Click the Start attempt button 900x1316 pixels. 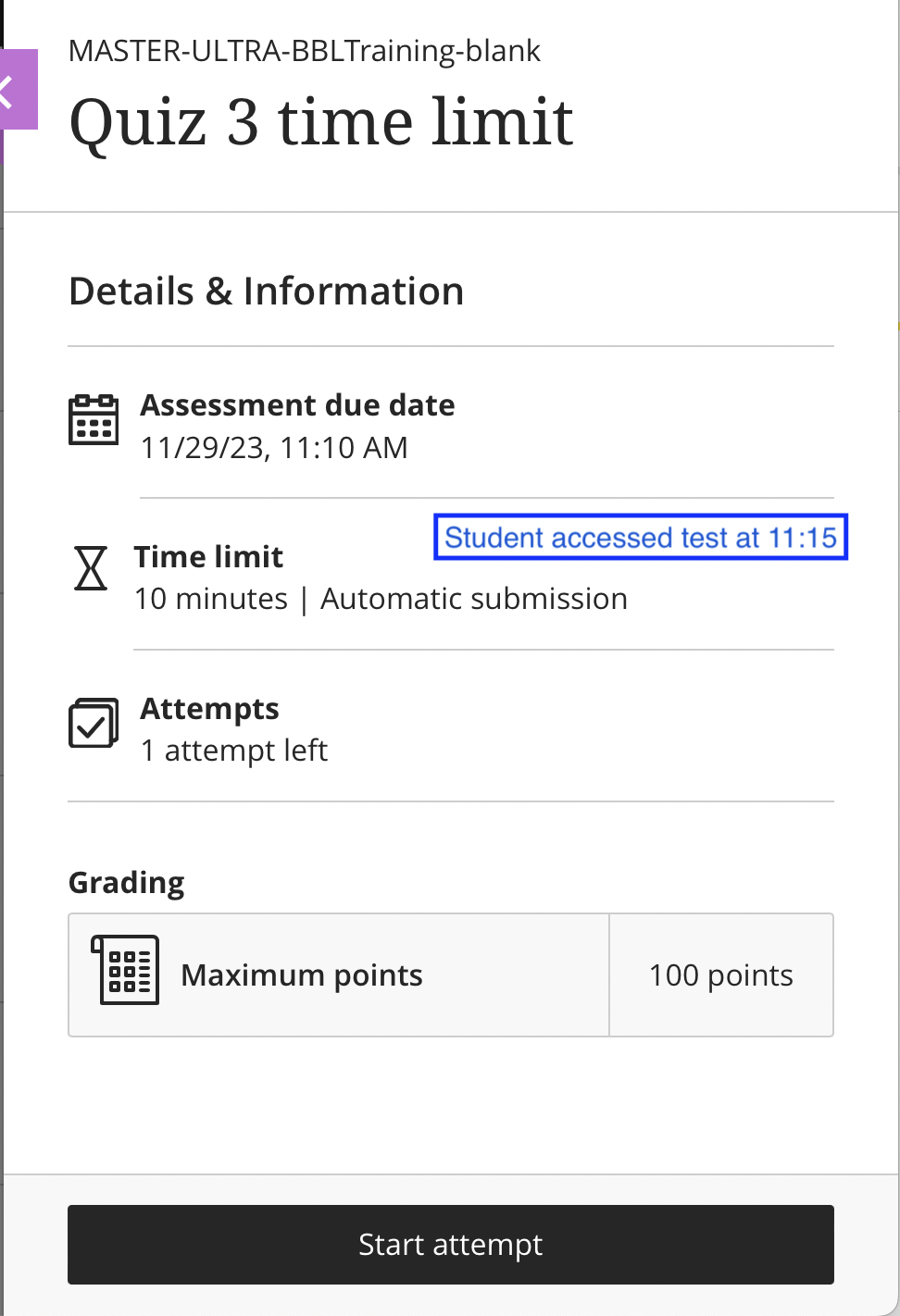click(450, 1244)
